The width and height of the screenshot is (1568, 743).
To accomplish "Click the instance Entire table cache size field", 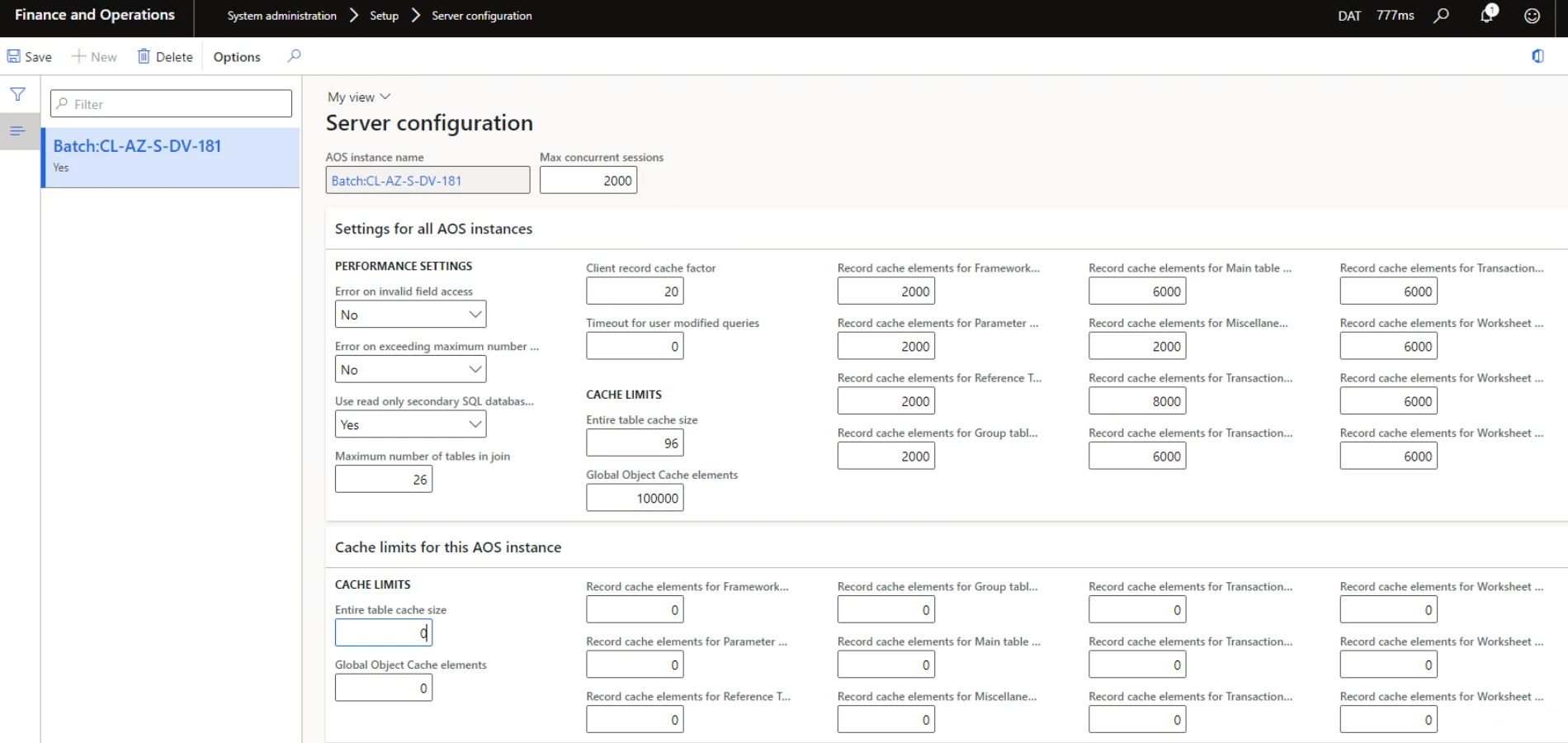I will point(384,632).
